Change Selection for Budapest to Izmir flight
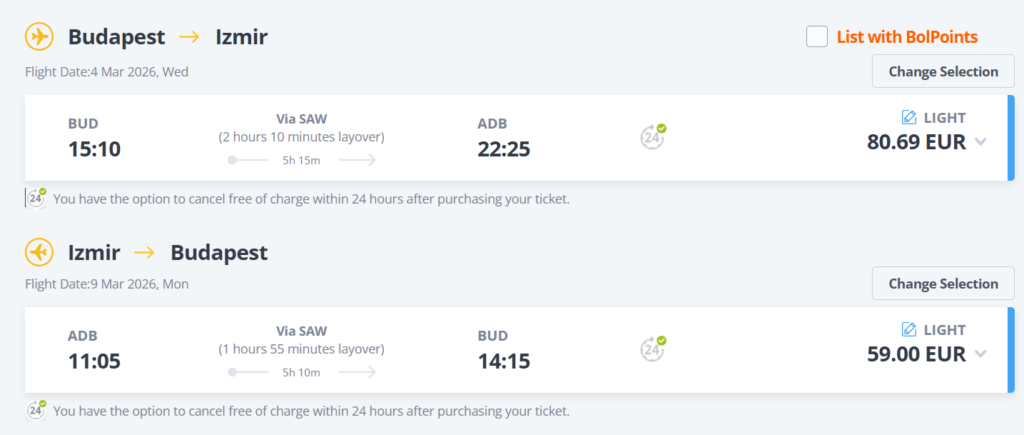 pos(943,71)
